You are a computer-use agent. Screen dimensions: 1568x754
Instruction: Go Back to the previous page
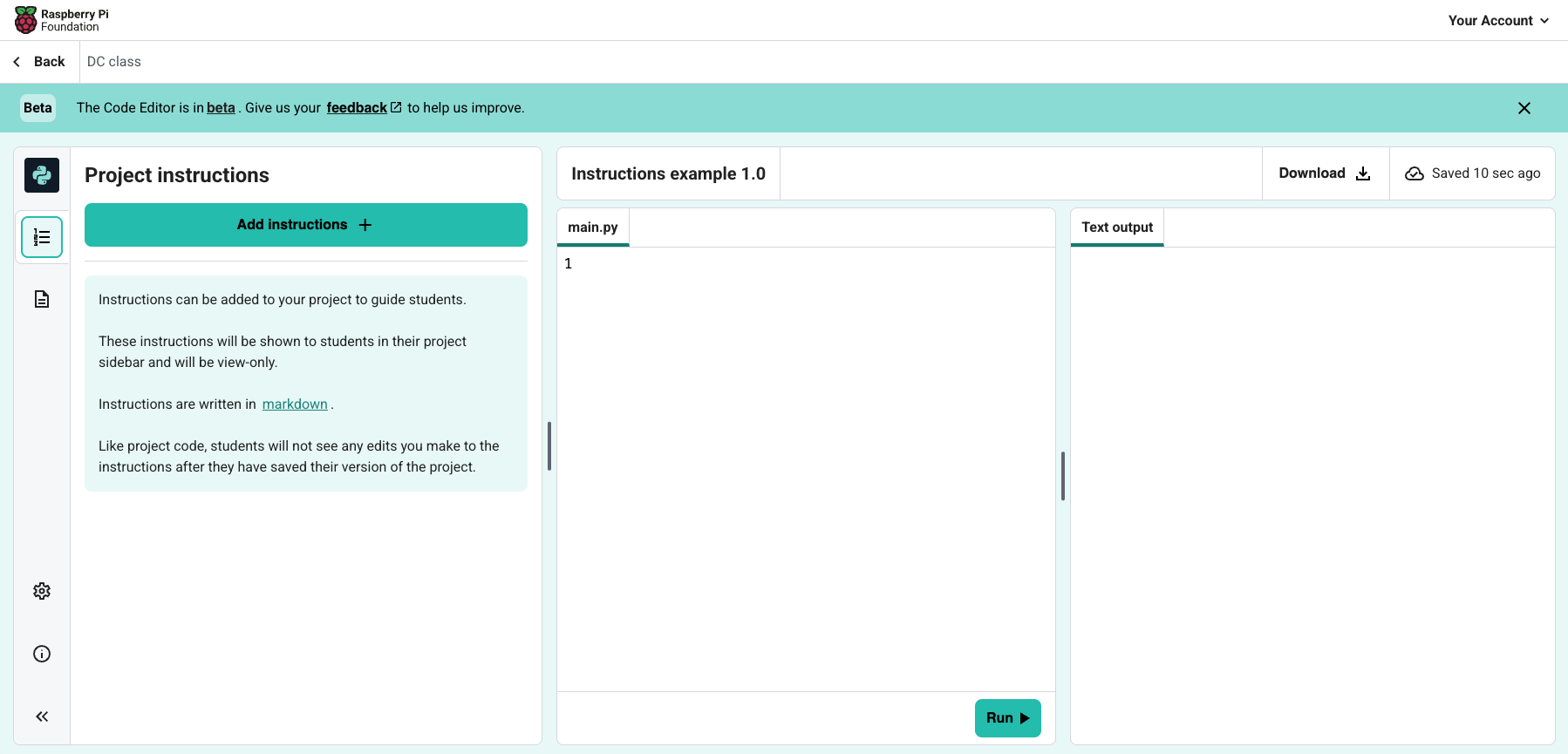[x=39, y=62]
